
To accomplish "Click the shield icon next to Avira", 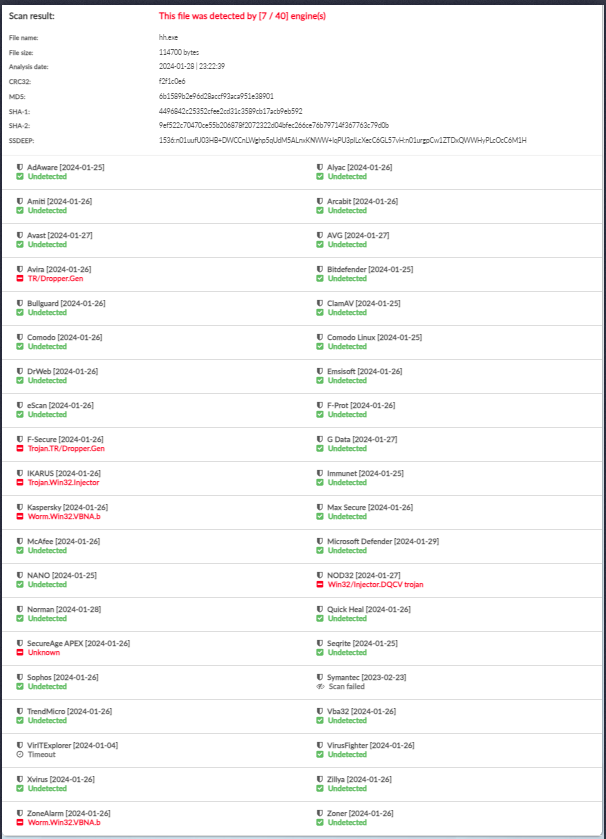I will (20, 269).
